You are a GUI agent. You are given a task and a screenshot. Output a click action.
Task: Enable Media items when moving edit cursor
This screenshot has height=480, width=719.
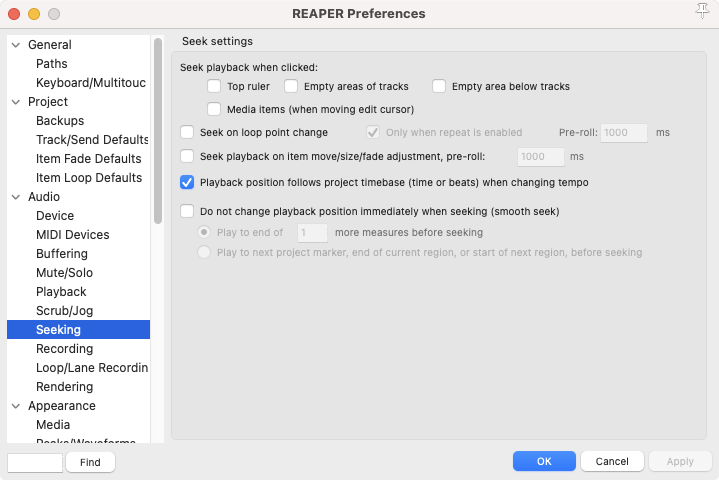[214, 109]
